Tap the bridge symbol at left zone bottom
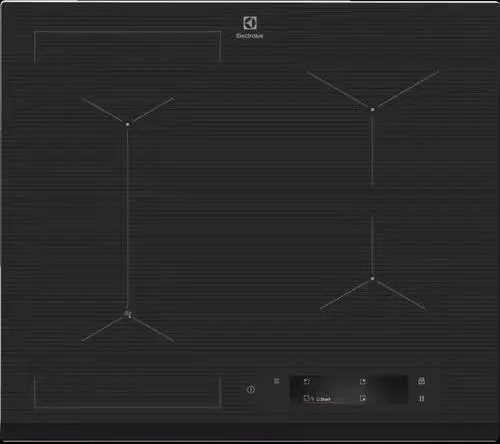Viewport: 500px width, 444px height. (x=128, y=314)
